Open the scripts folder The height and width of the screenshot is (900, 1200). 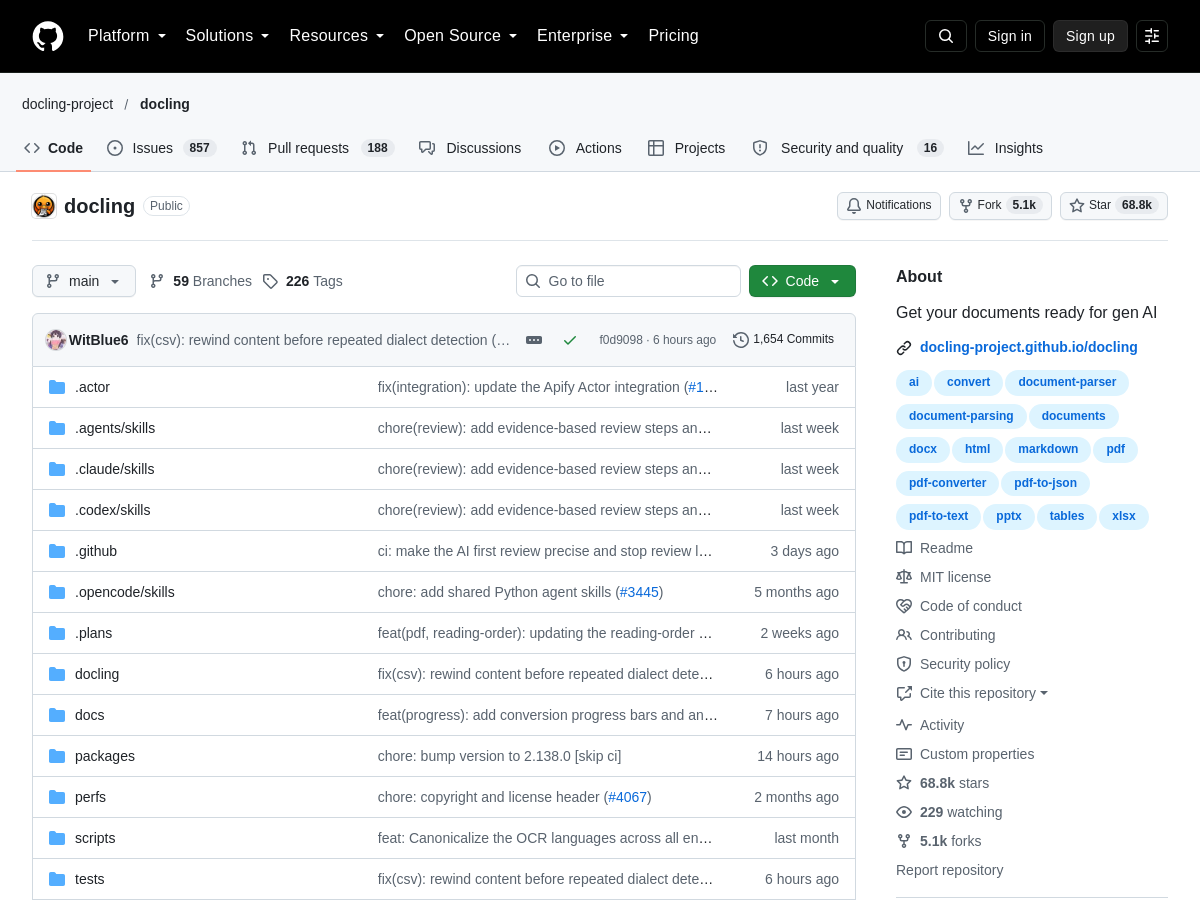[95, 838]
